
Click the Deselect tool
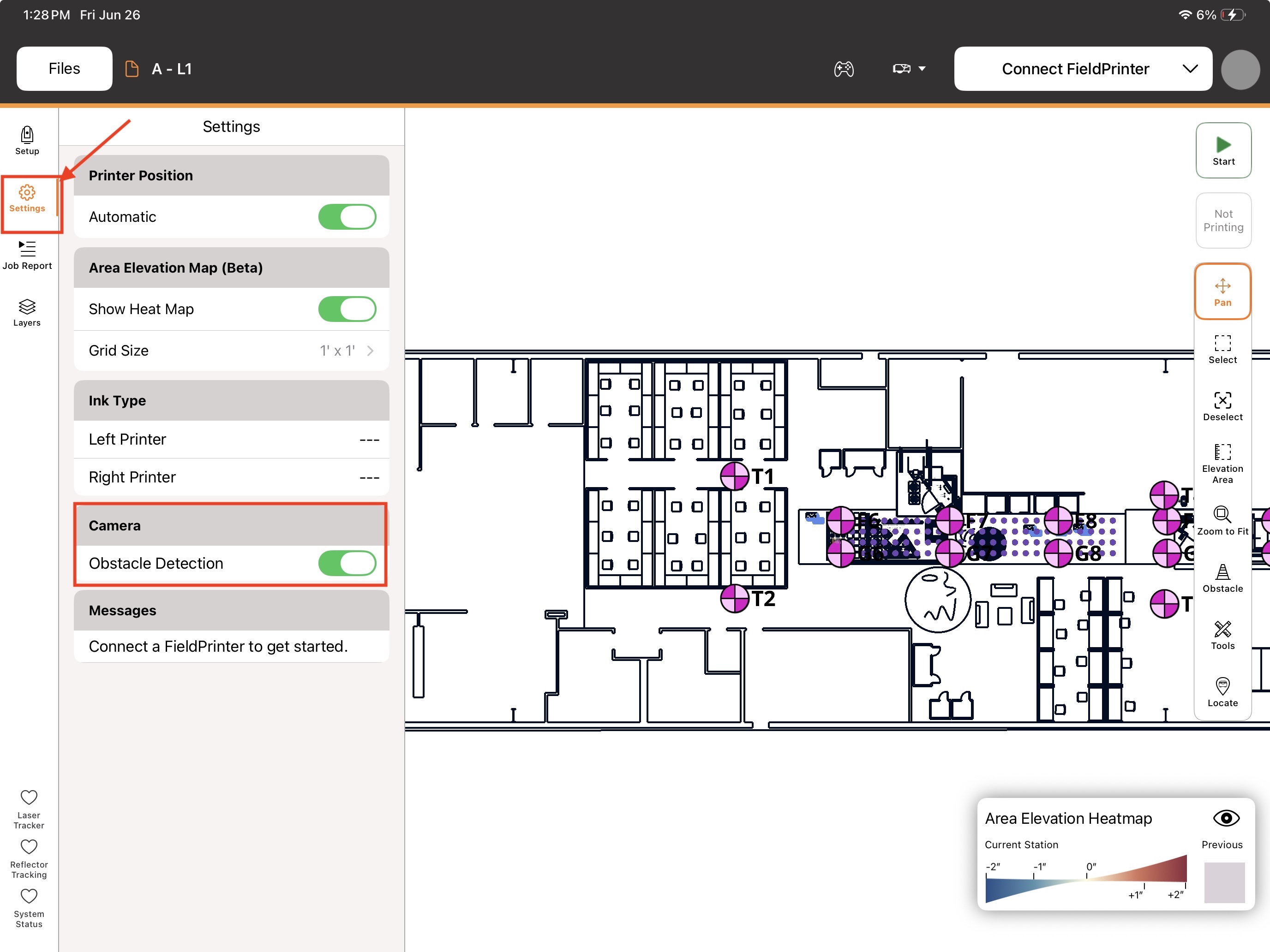(1222, 406)
